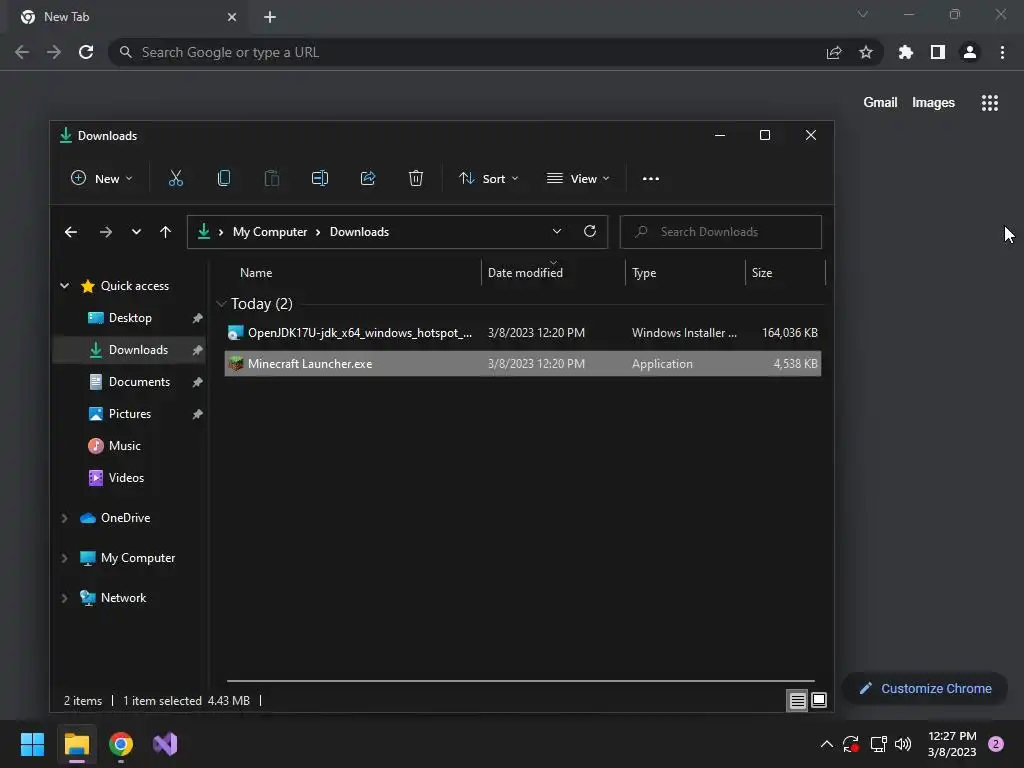Click the Share icon in Explorer toolbar

coord(368,178)
